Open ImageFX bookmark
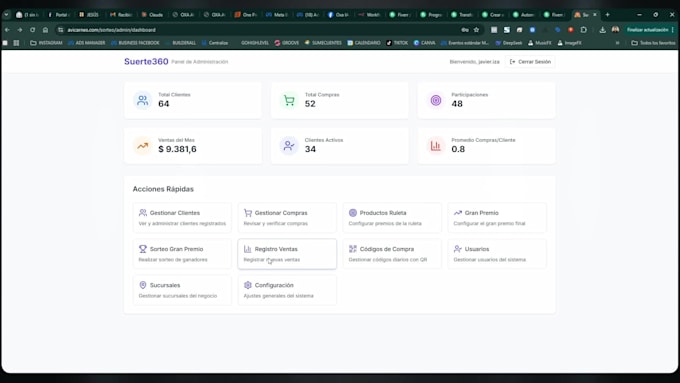This screenshot has width=680, height=383. 569,43
